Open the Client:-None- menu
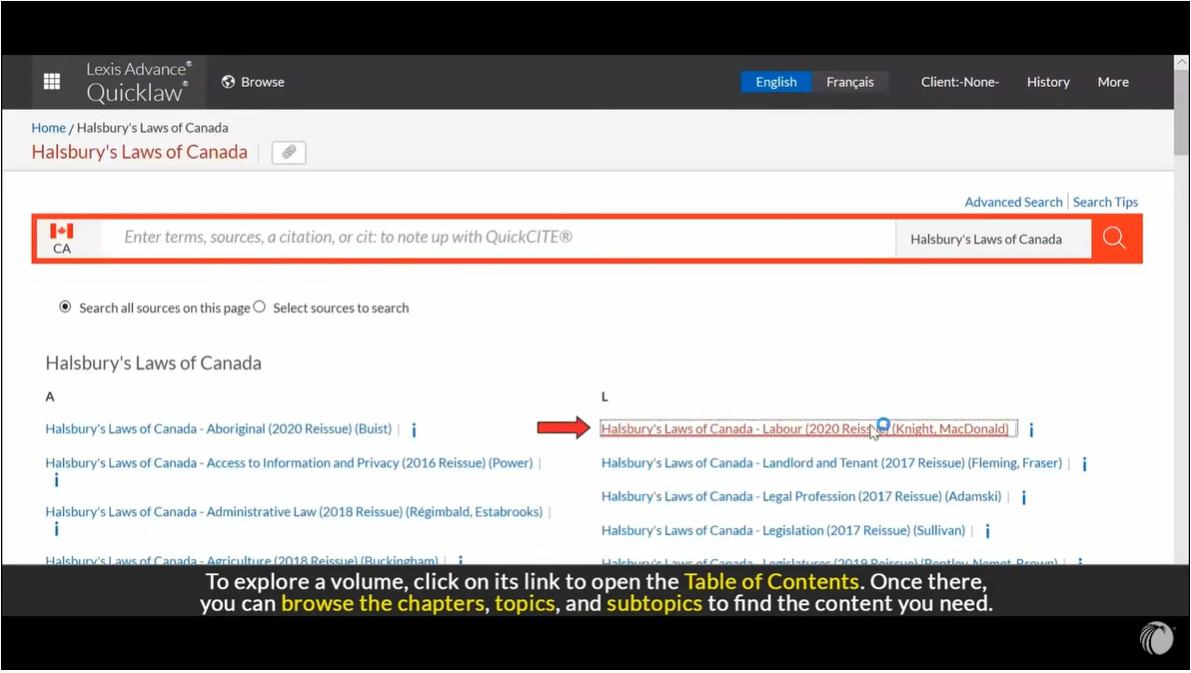The height and width of the screenshot is (673, 1191). [x=959, y=82]
